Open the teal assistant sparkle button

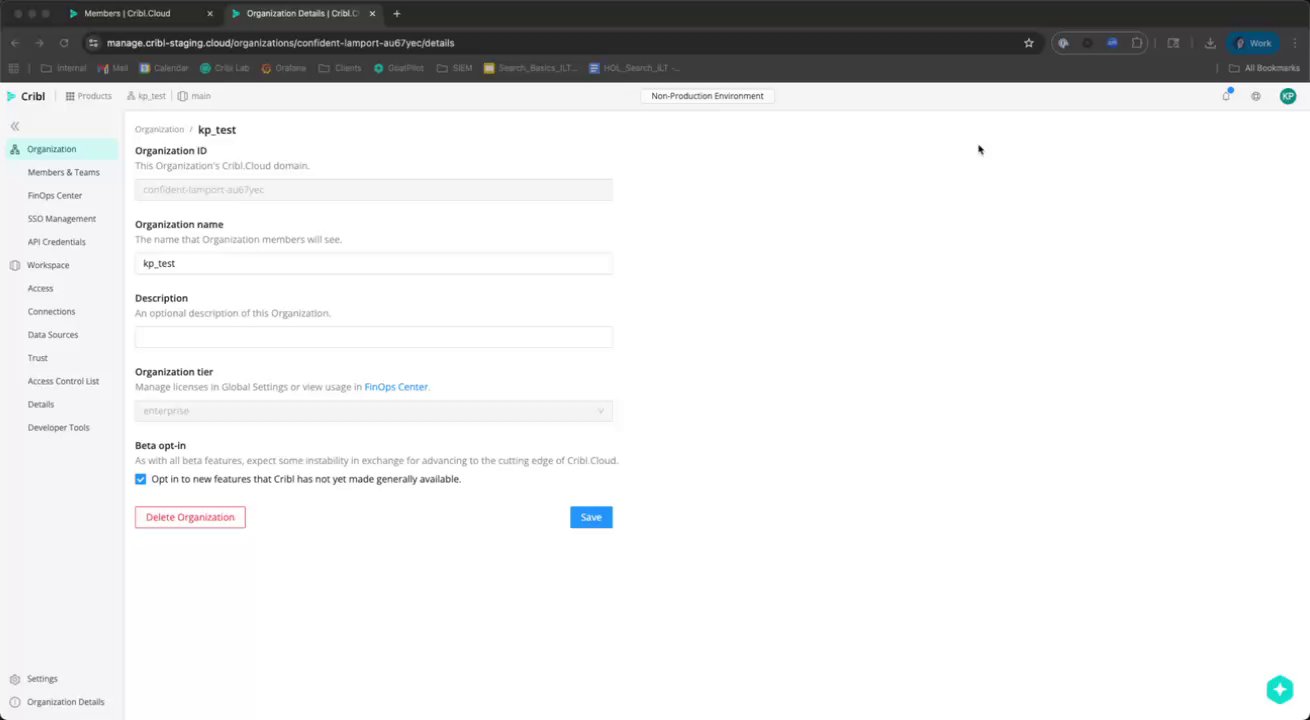click(x=1280, y=689)
